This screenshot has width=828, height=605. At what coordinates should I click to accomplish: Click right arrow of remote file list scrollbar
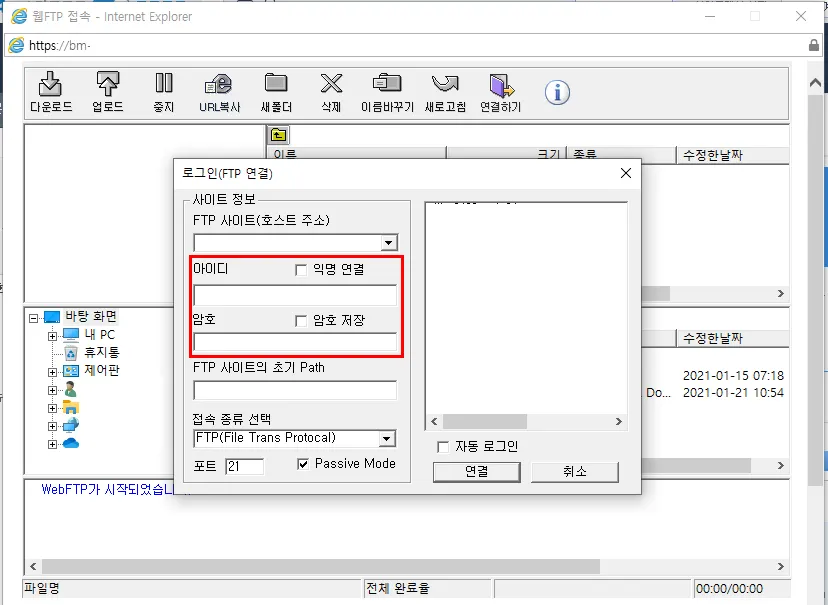pos(780,294)
